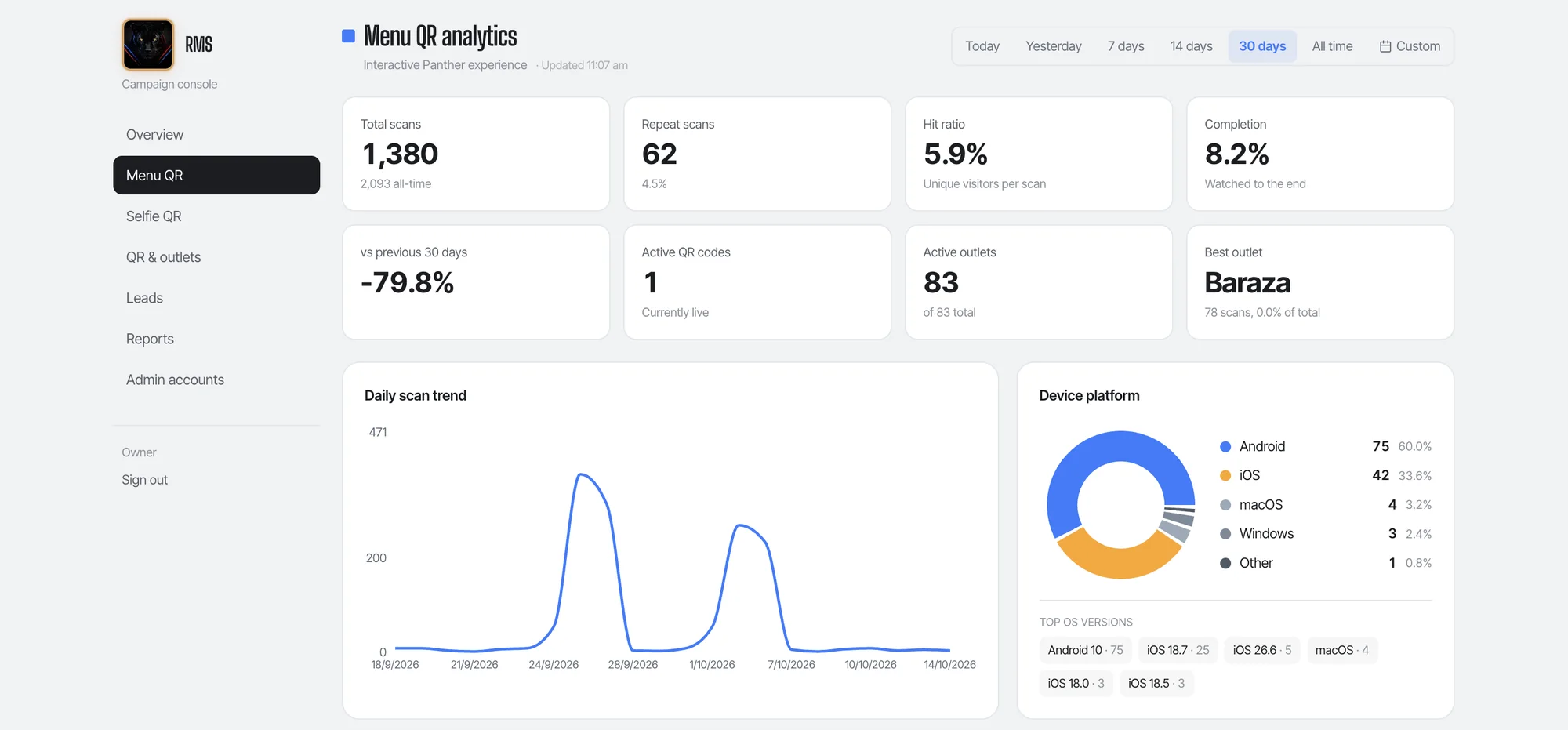This screenshot has width=1568, height=730.
Task: Click the macOS legend dot
Action: tap(1225, 505)
